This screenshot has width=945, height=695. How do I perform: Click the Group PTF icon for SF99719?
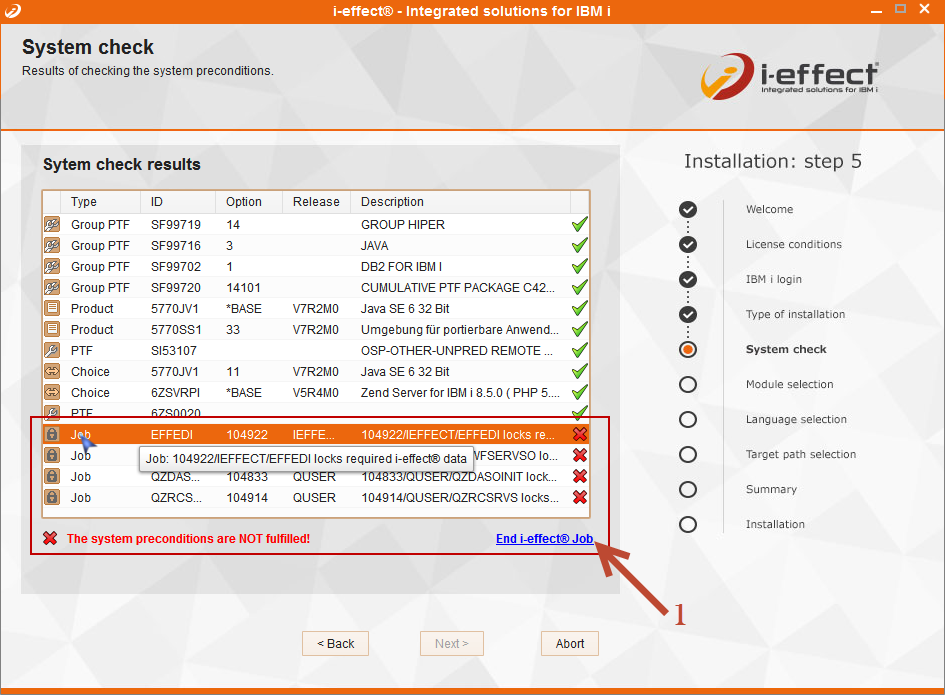(52, 225)
